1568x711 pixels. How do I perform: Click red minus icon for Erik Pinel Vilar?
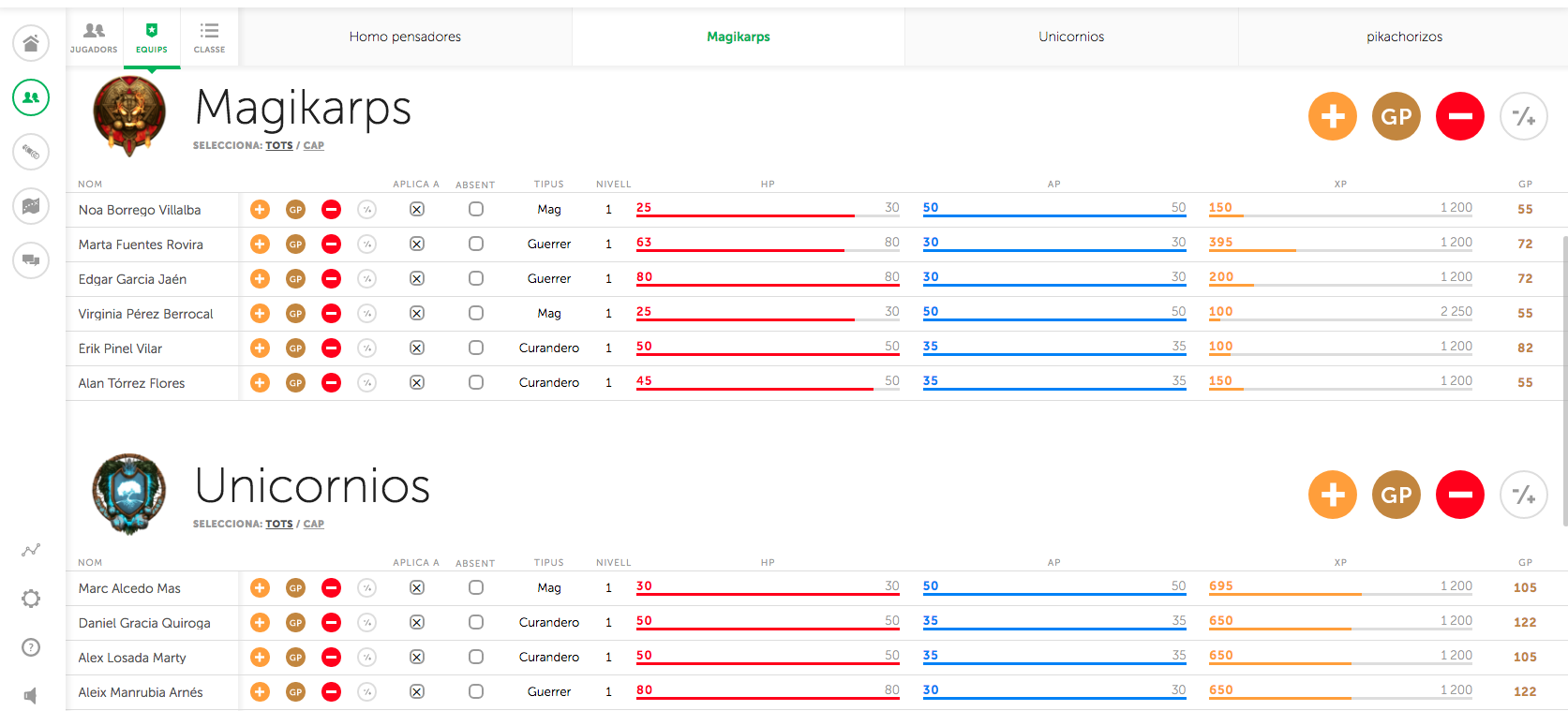pos(331,348)
